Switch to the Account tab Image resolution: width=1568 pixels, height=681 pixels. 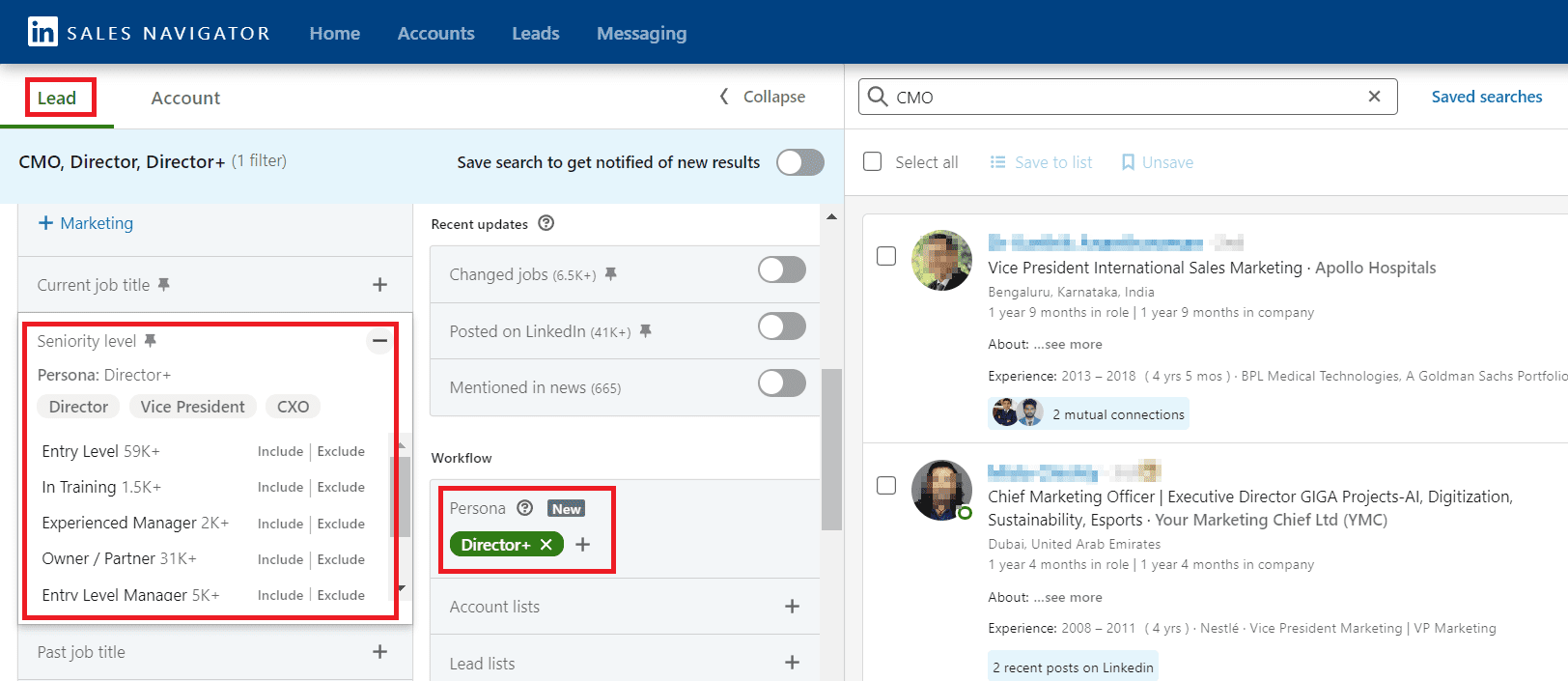(185, 98)
